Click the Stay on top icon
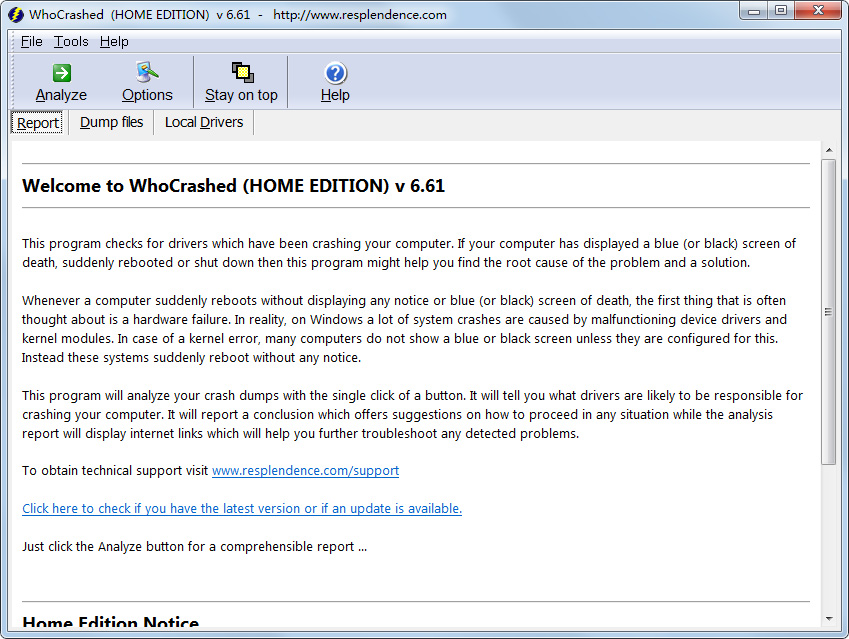849x639 pixels. [x=240, y=72]
